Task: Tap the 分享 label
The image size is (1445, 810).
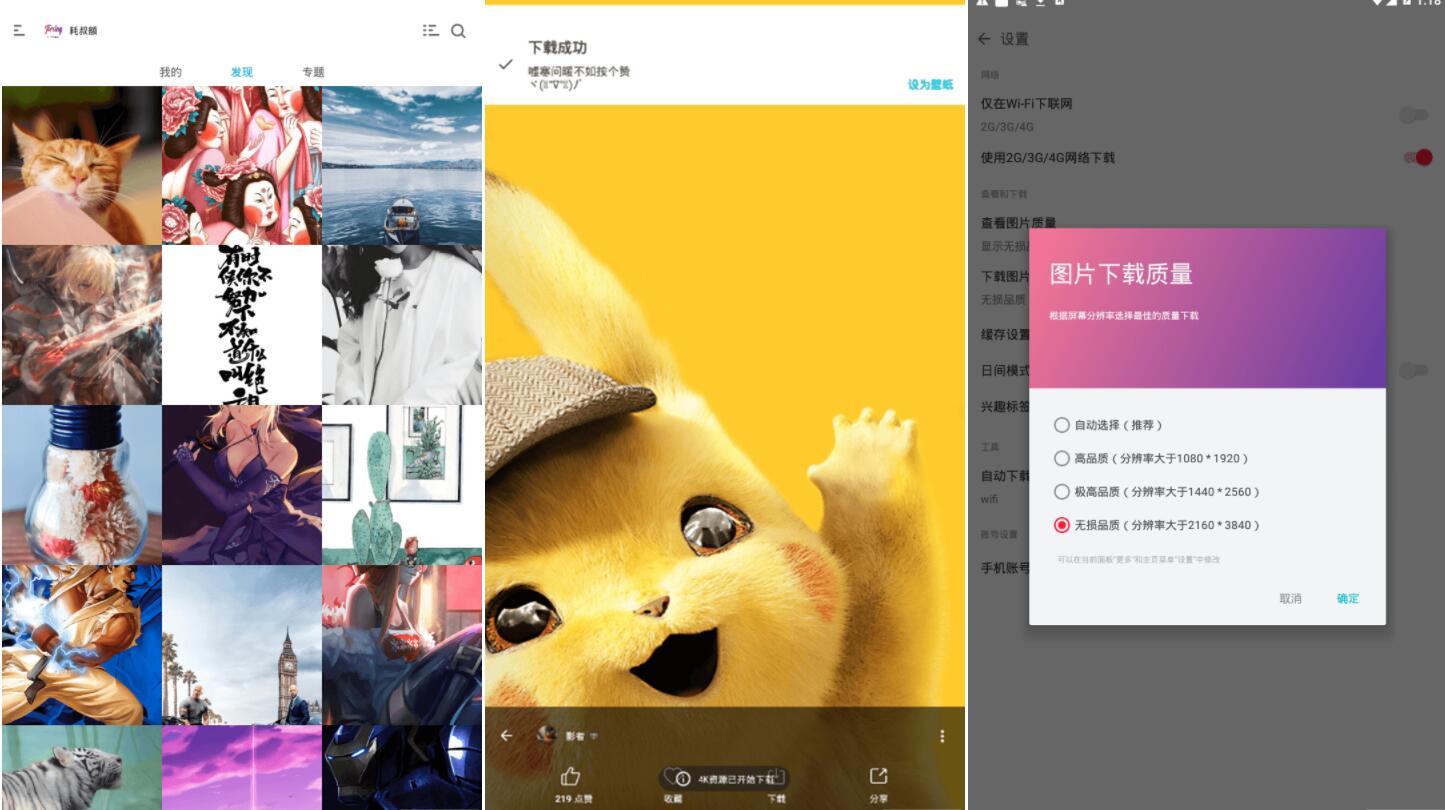Action: pyautogui.click(x=878, y=799)
